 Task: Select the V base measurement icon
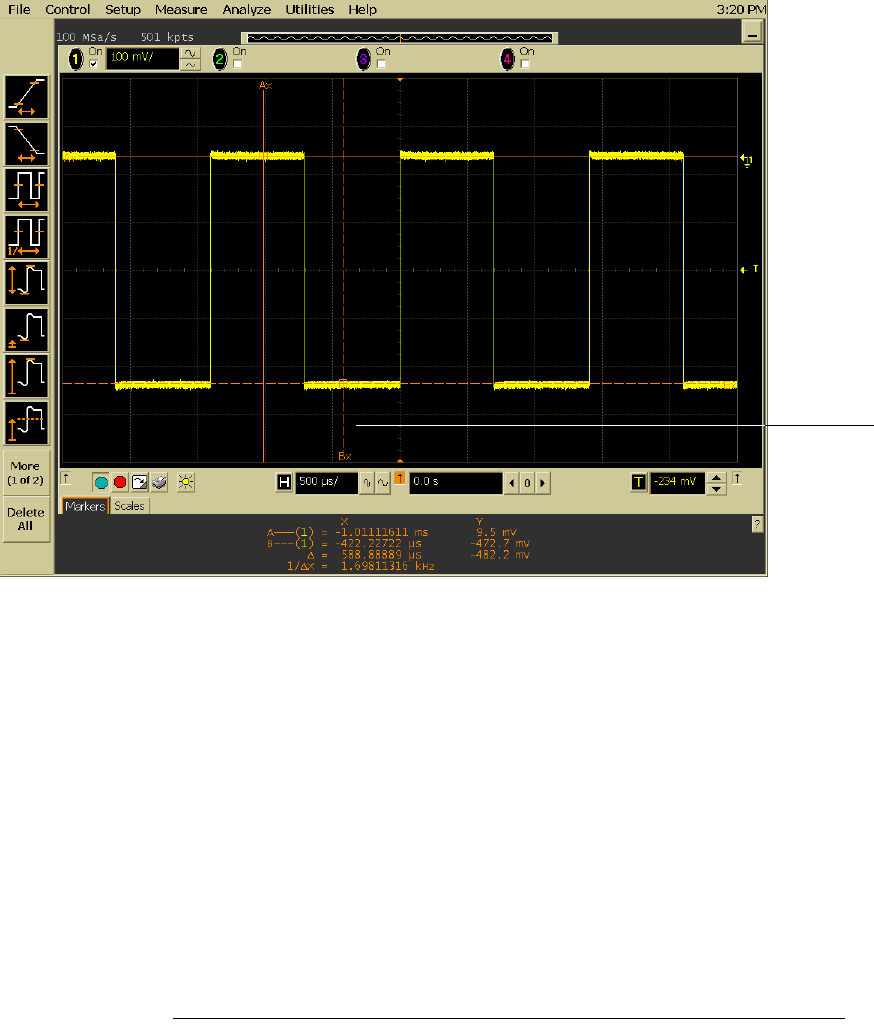[27, 329]
